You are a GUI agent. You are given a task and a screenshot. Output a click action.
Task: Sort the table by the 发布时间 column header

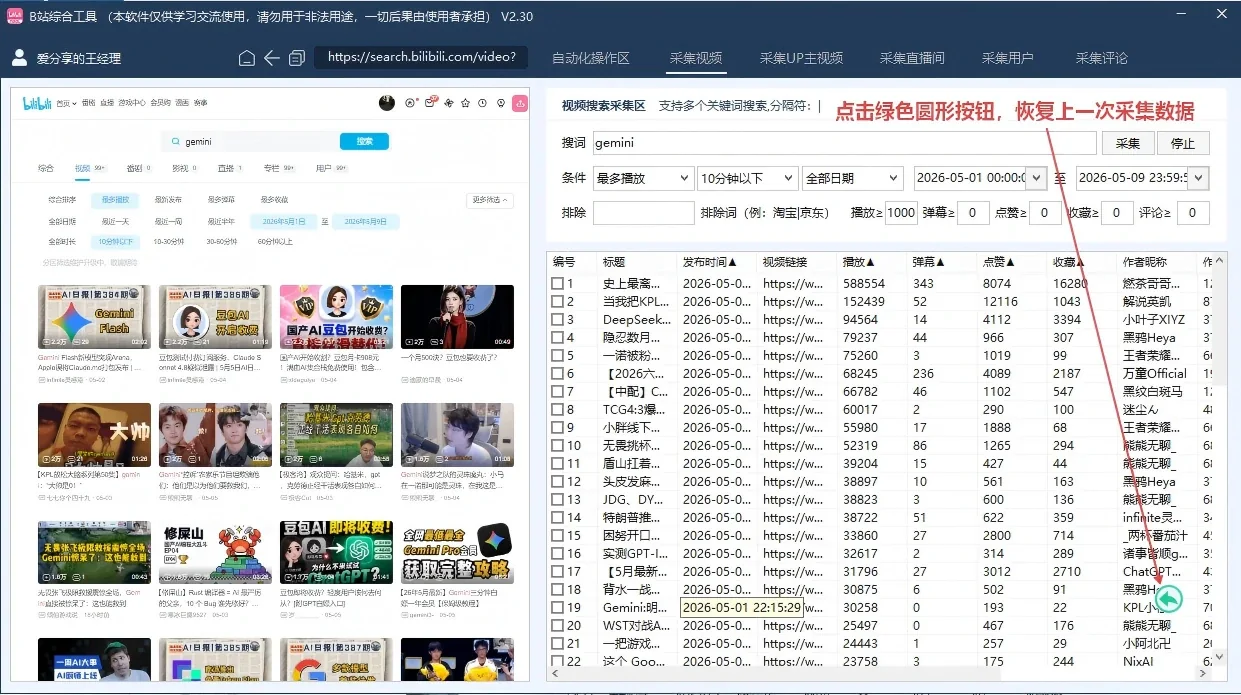(710, 262)
